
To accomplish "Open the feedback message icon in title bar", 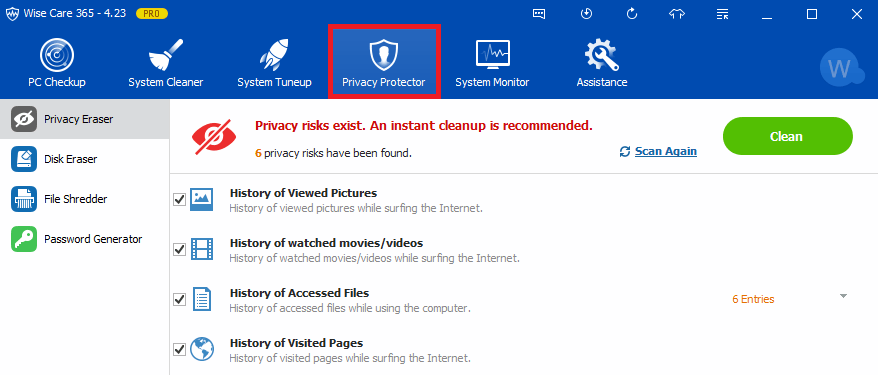I will [539, 14].
